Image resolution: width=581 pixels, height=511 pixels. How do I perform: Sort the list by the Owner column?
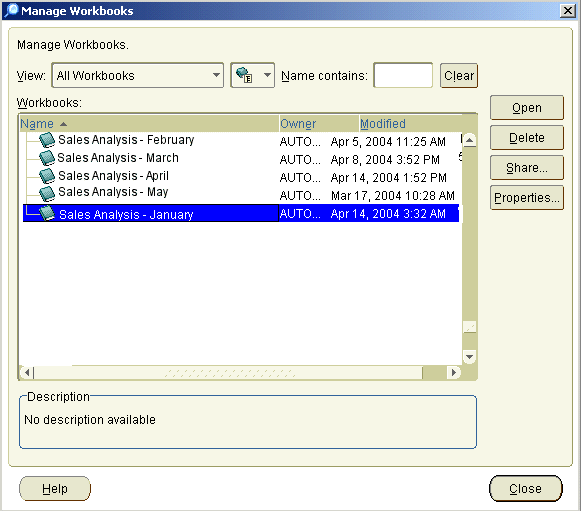(x=298, y=124)
